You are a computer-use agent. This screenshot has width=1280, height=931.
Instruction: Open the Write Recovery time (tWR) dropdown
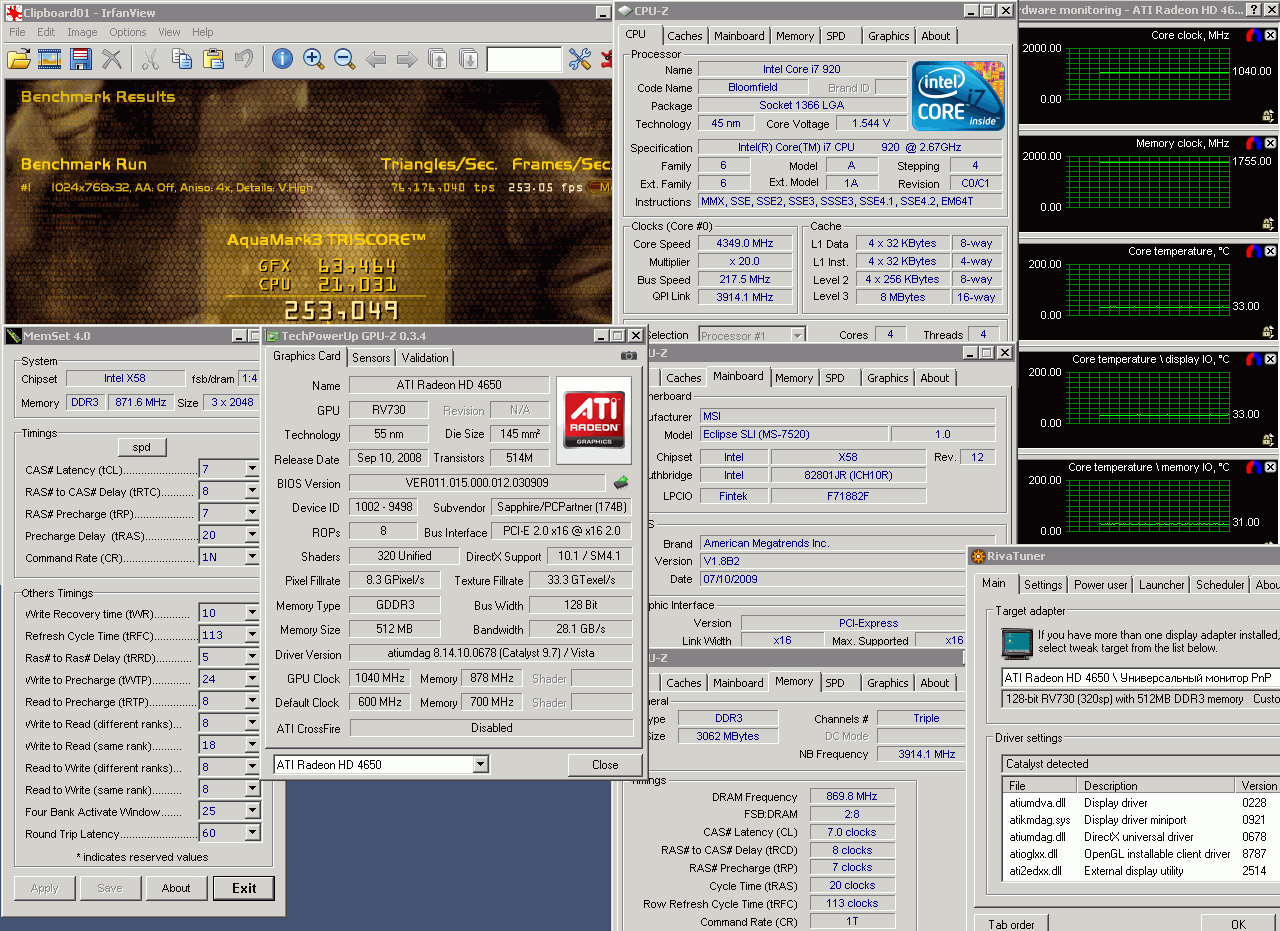tap(251, 613)
